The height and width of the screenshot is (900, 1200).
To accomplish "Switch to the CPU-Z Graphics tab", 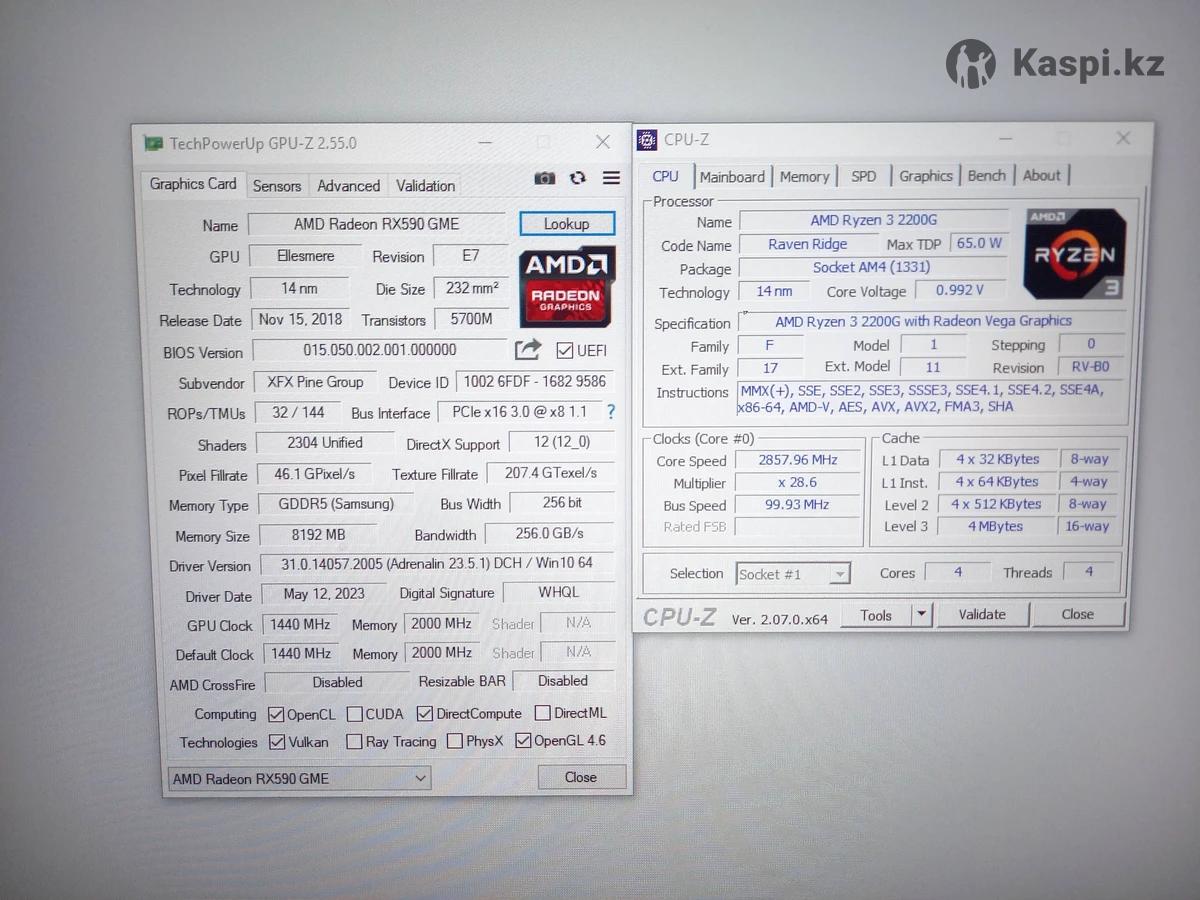I will (926, 176).
